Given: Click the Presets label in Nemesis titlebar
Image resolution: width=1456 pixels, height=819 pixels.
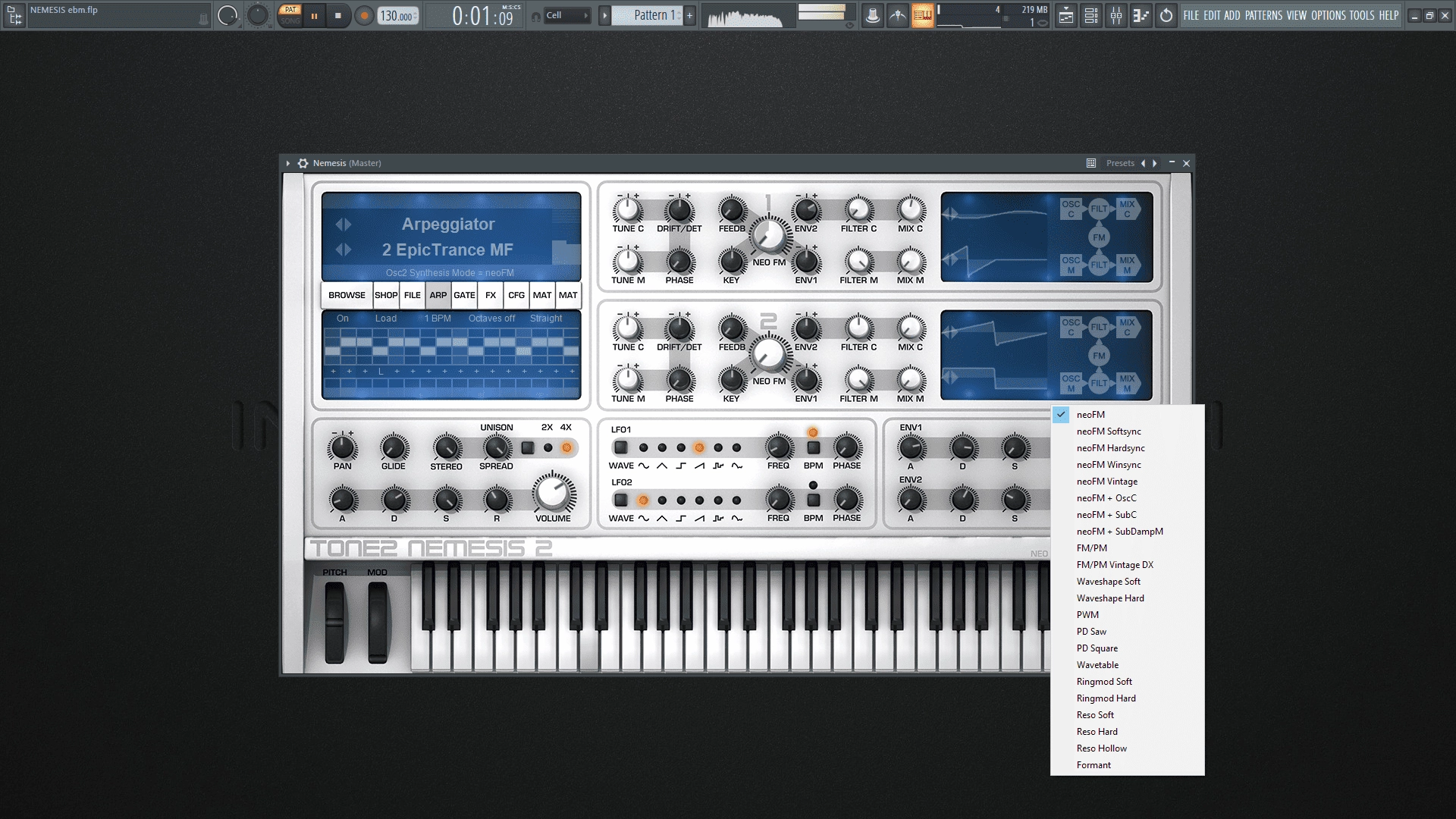Looking at the screenshot, I should tap(1120, 163).
